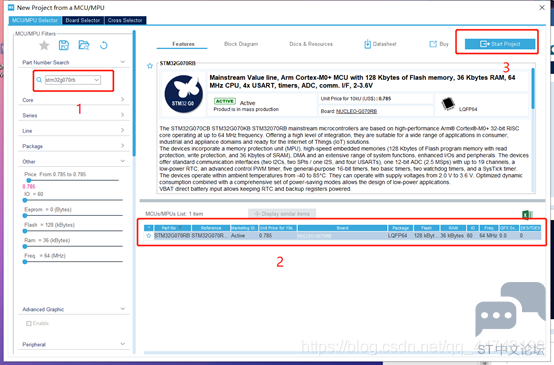The image size is (554, 365).
Task: Click the filters panel vertical scrollbar
Action: tap(134, 94)
